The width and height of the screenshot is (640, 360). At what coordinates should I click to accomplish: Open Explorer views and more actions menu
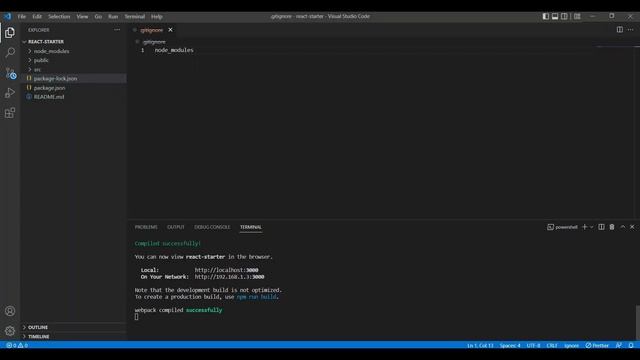117,30
